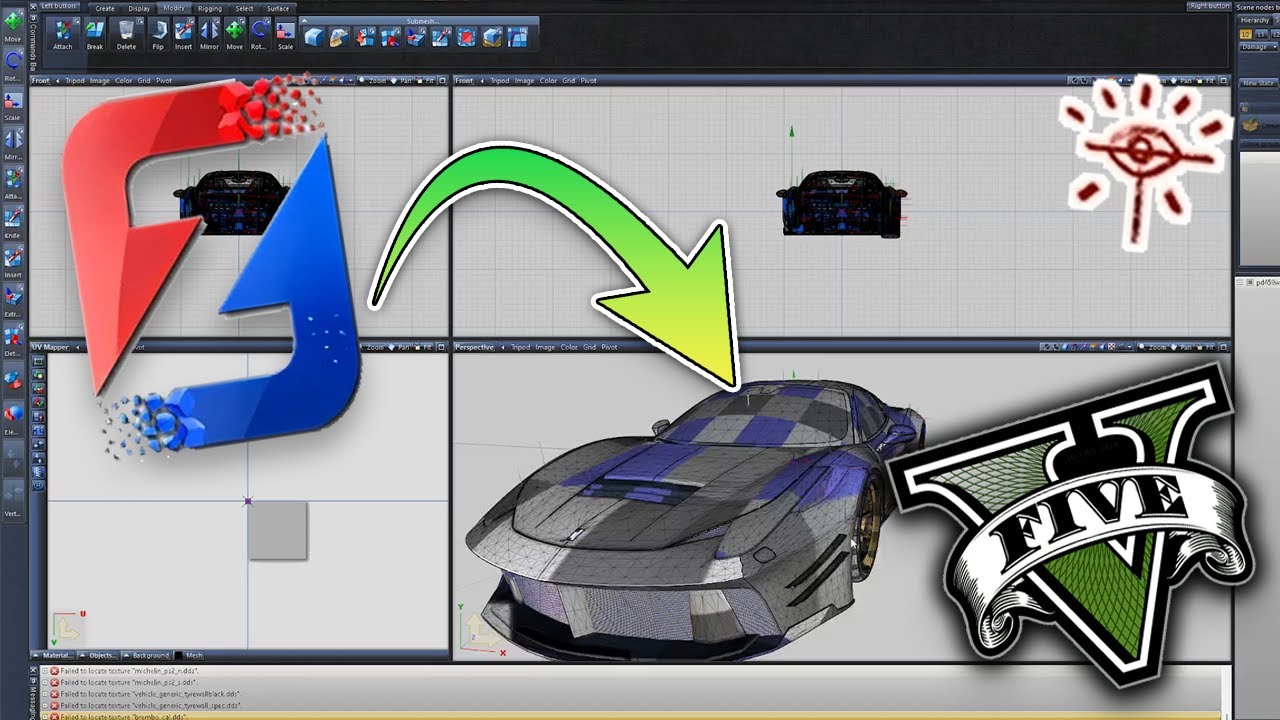Choose Scale in the left sidebar
Image resolution: width=1280 pixels, height=720 pixels.
[x=13, y=106]
